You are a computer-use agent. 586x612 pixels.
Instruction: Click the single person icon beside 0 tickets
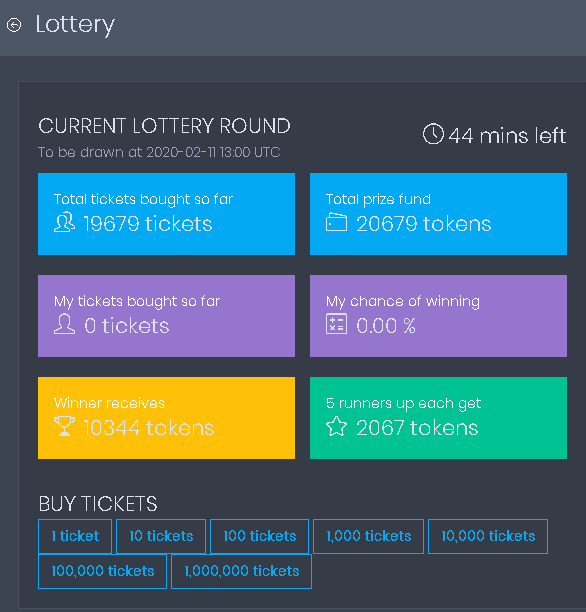(x=64, y=324)
